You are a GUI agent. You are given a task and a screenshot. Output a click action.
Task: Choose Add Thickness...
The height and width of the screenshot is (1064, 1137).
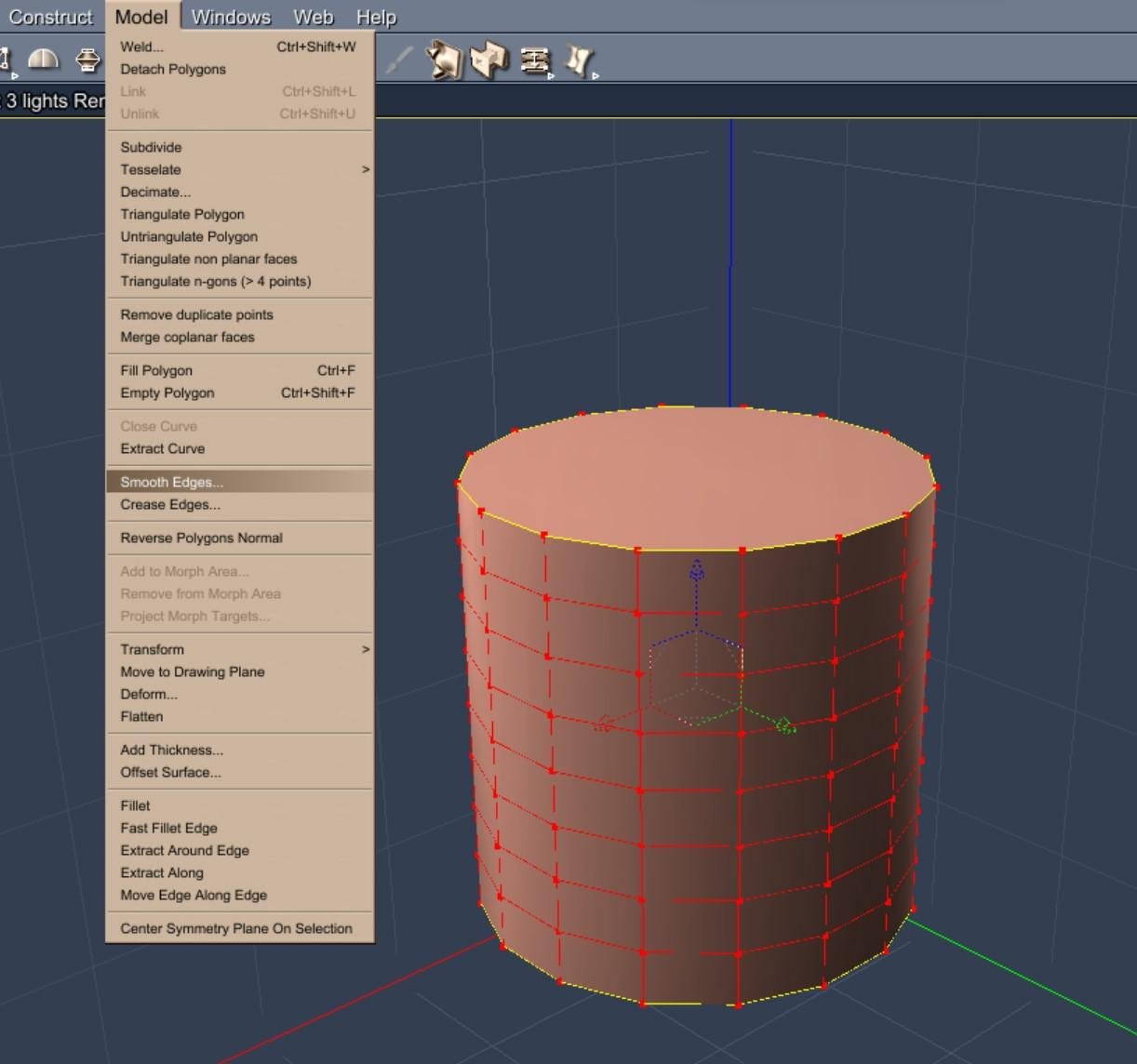click(240, 750)
